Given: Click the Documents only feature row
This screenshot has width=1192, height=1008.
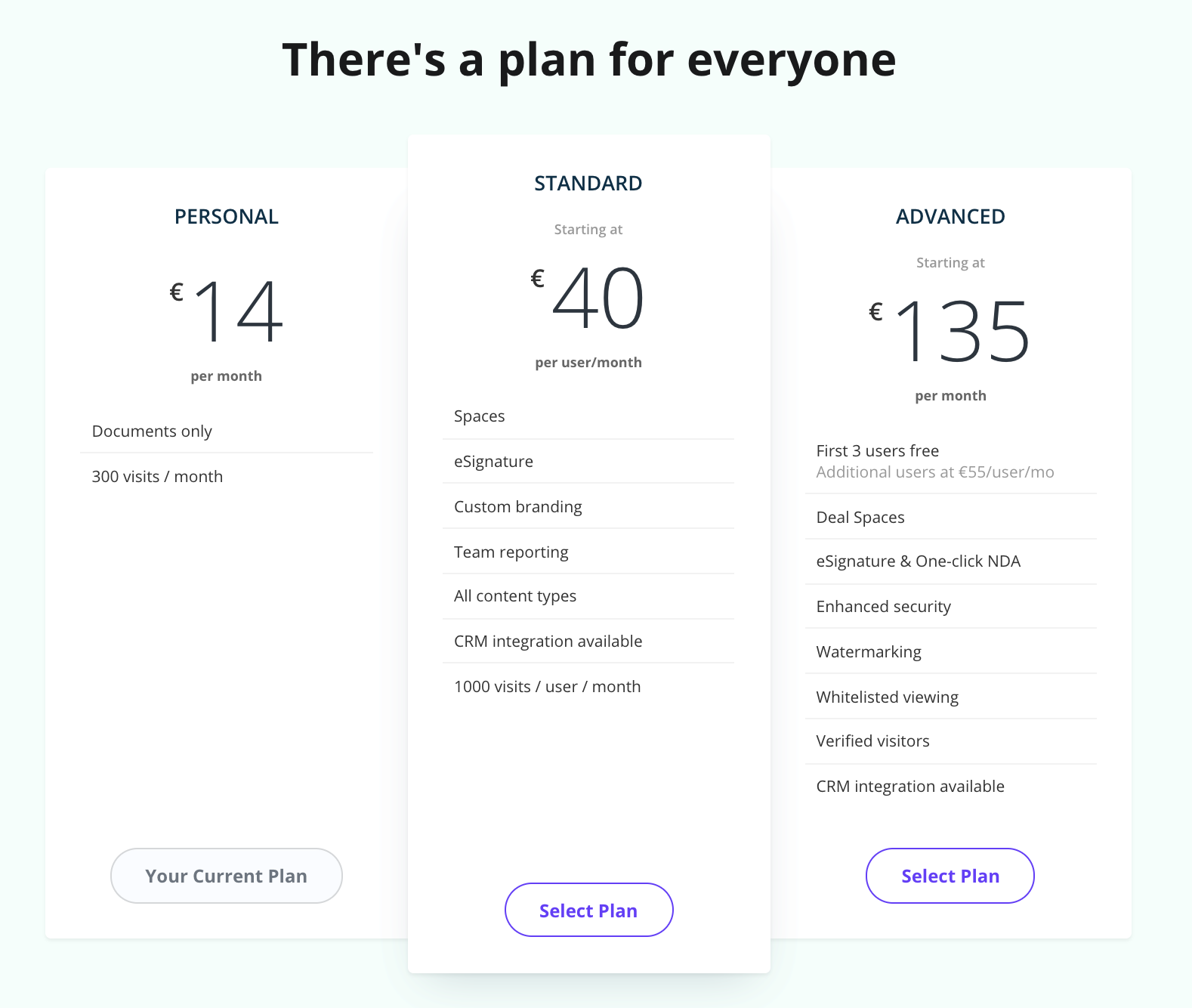Looking at the screenshot, I should click(227, 431).
